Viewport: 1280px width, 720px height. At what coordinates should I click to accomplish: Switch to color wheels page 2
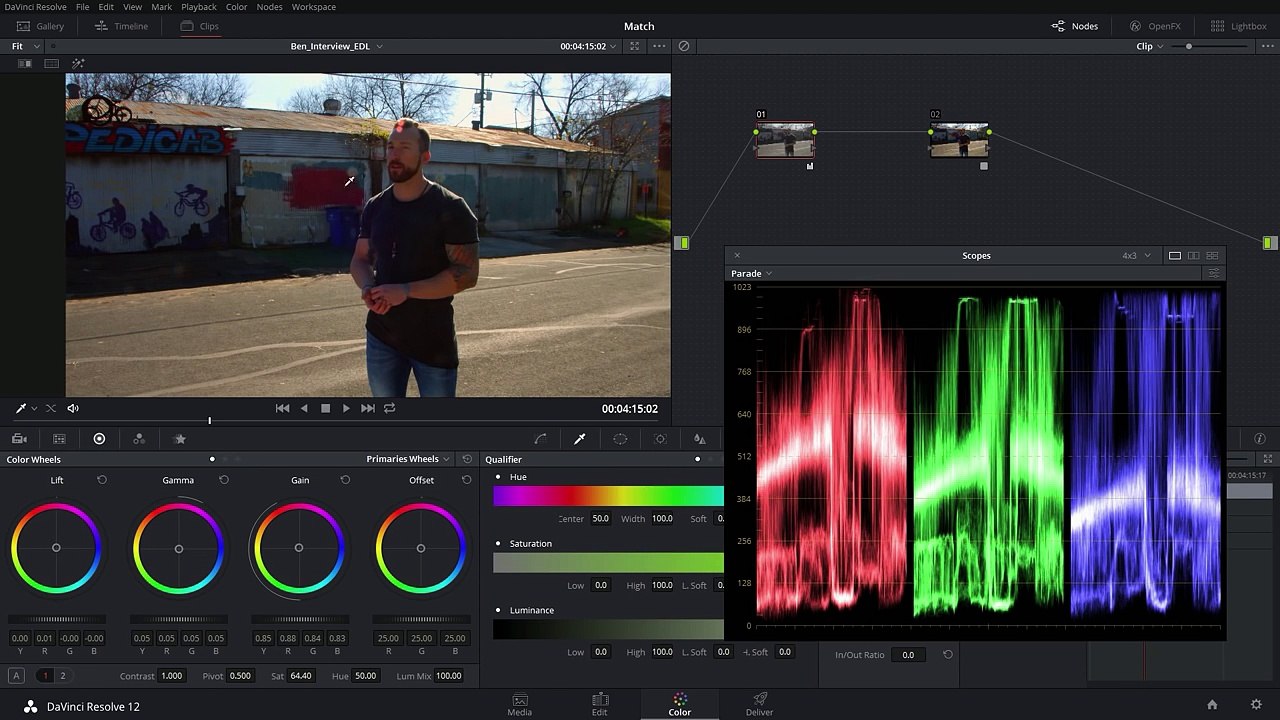pos(62,676)
